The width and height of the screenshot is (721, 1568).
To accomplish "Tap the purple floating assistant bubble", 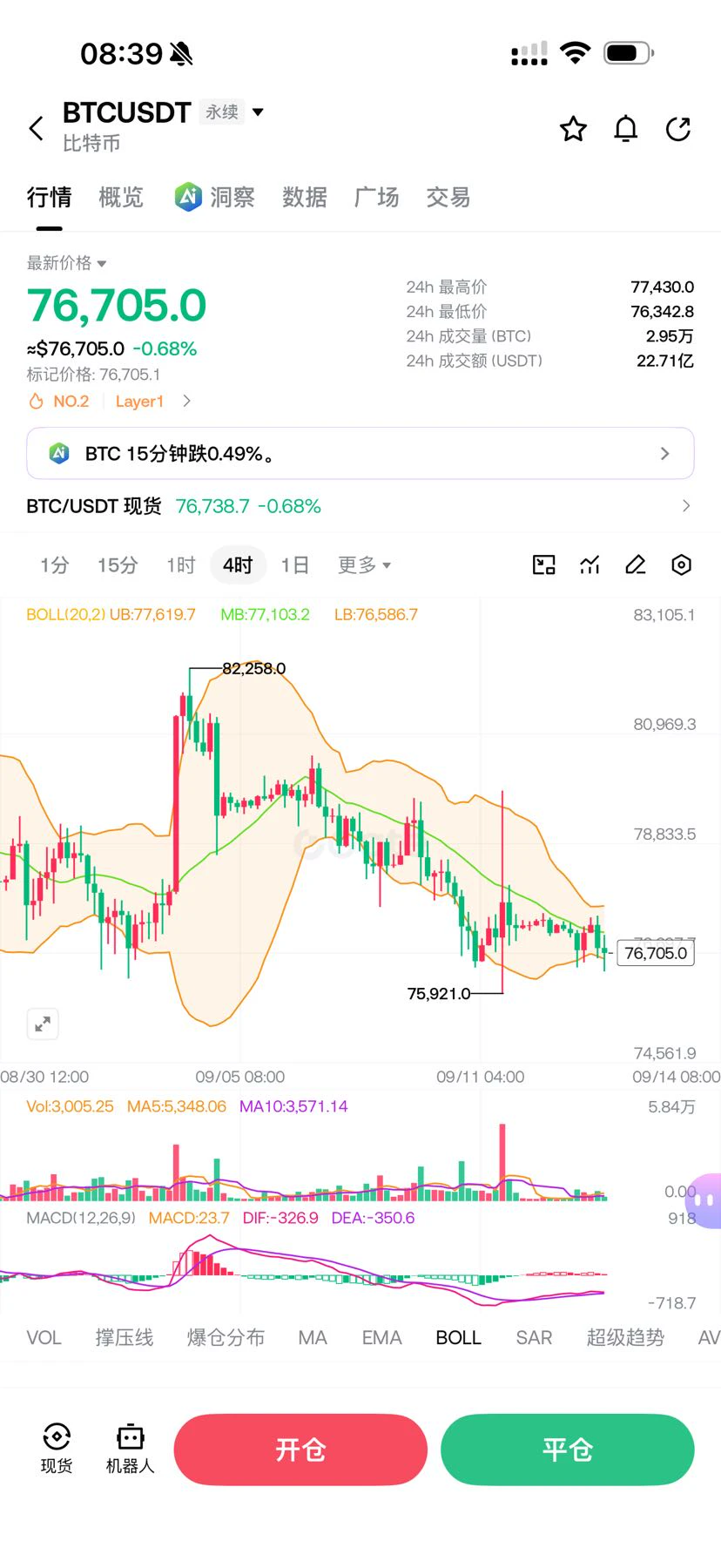I will point(704,1200).
